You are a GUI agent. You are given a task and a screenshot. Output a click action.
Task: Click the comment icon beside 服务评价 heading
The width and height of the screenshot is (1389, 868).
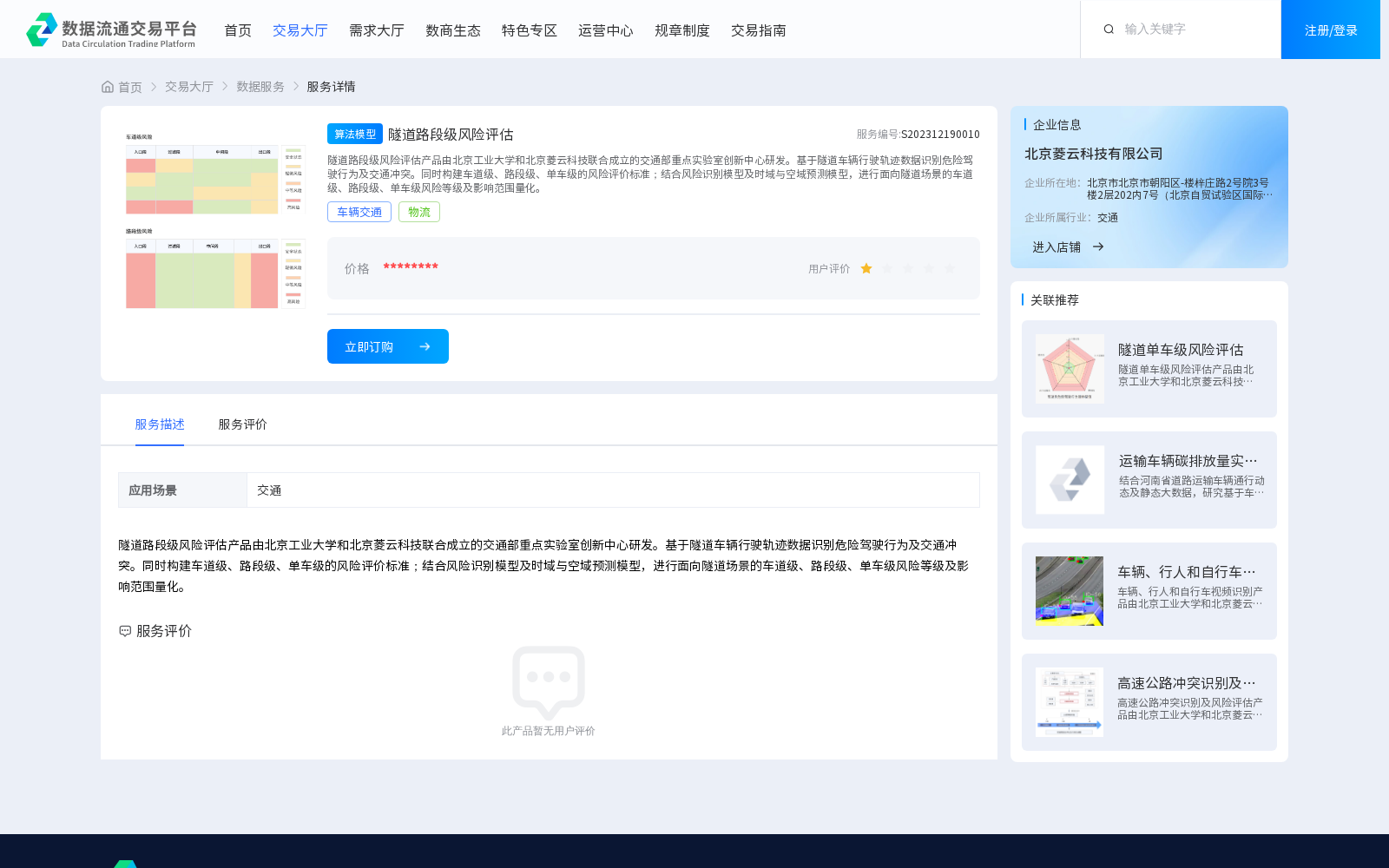[125, 631]
